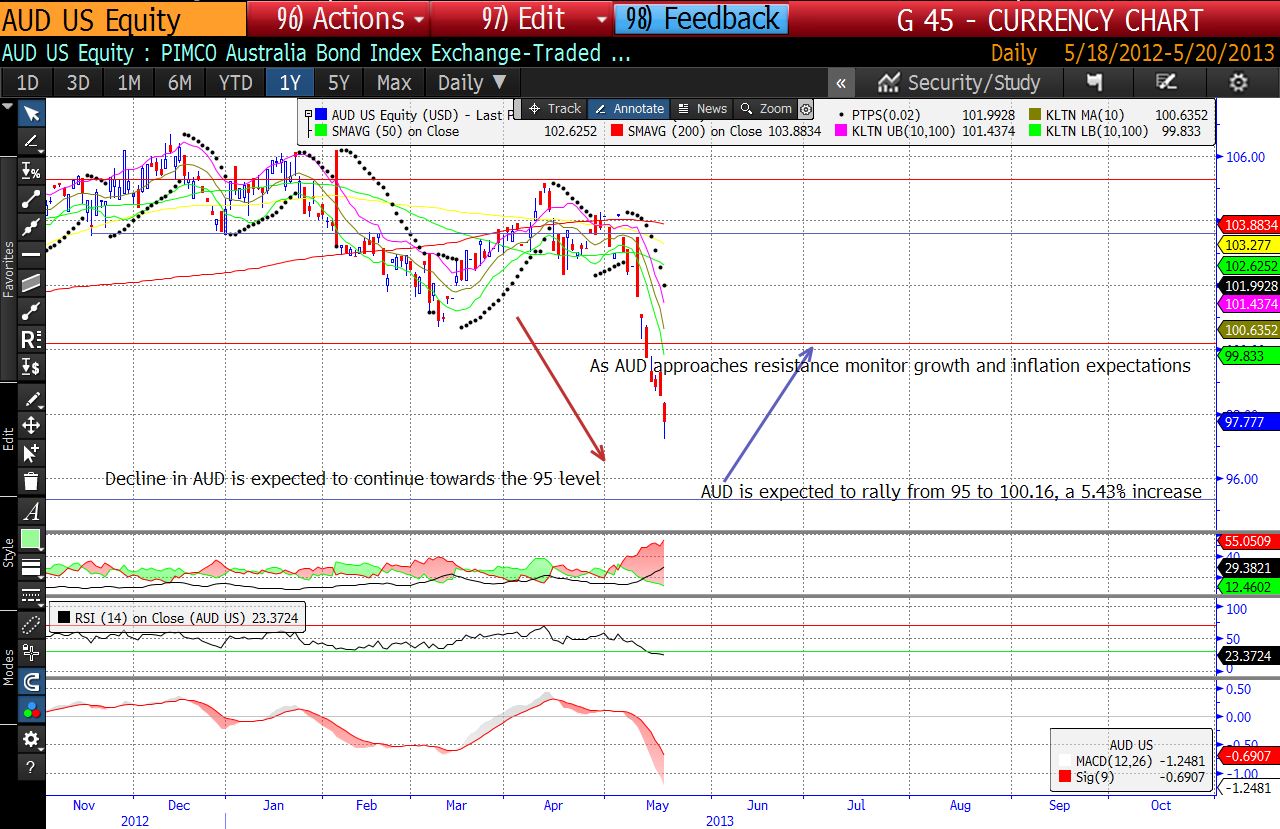Select the three-point extended line tool
The width and height of the screenshot is (1280, 829).
31,226
